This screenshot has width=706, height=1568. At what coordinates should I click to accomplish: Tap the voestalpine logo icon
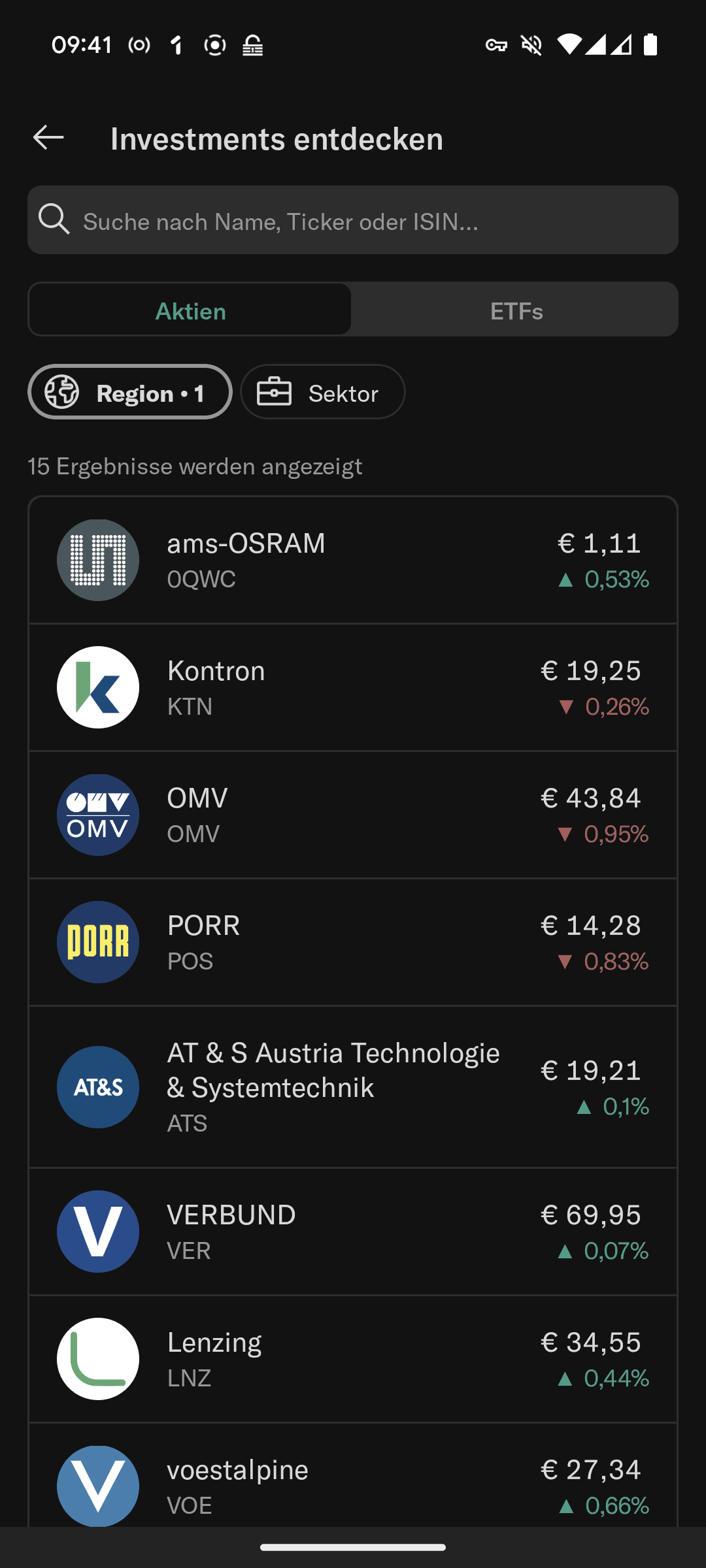tap(98, 1486)
